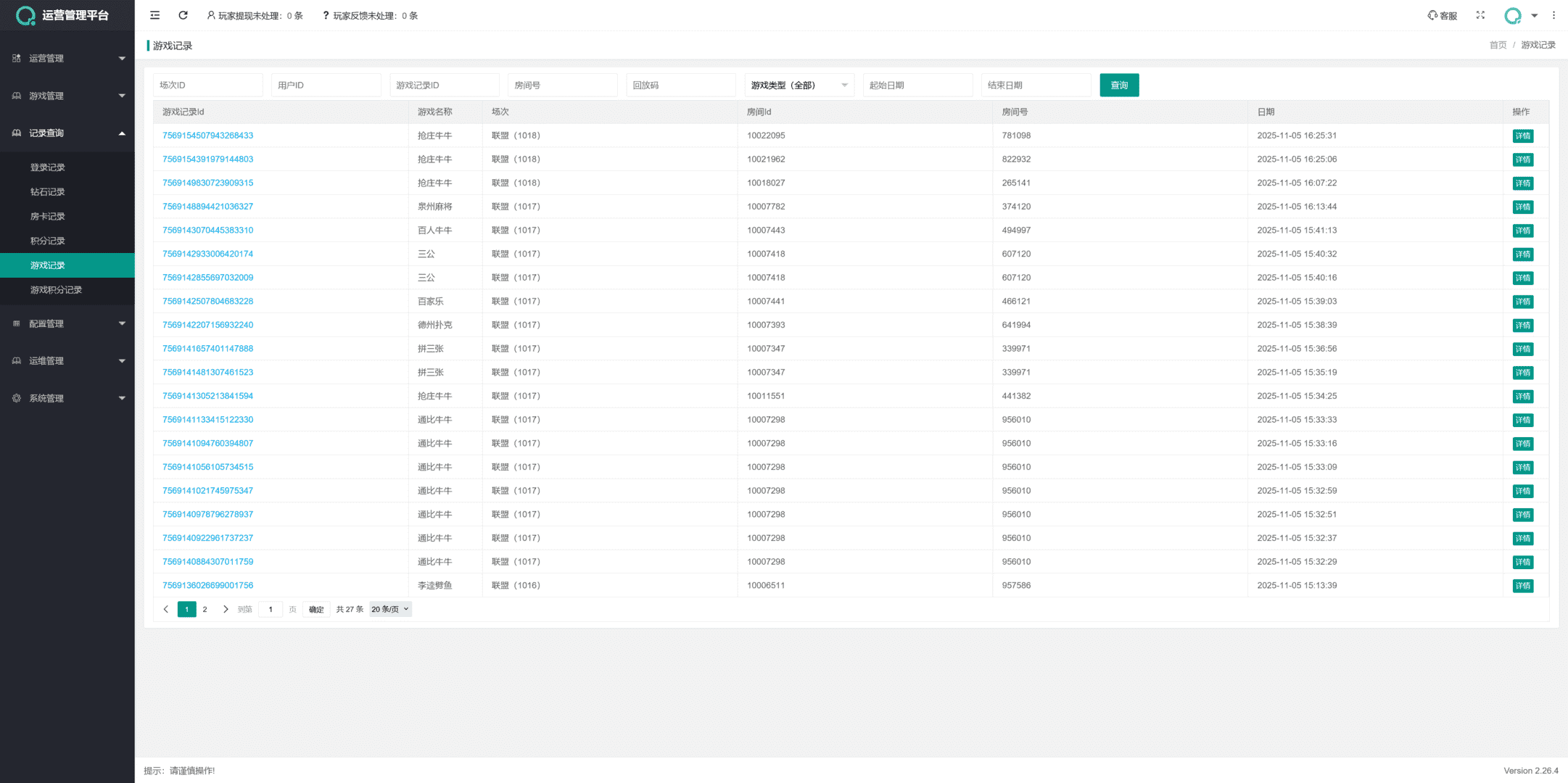Screen dimensions: 1568x783
Task: Open record link 7569154507943268433
Action: 207,136
